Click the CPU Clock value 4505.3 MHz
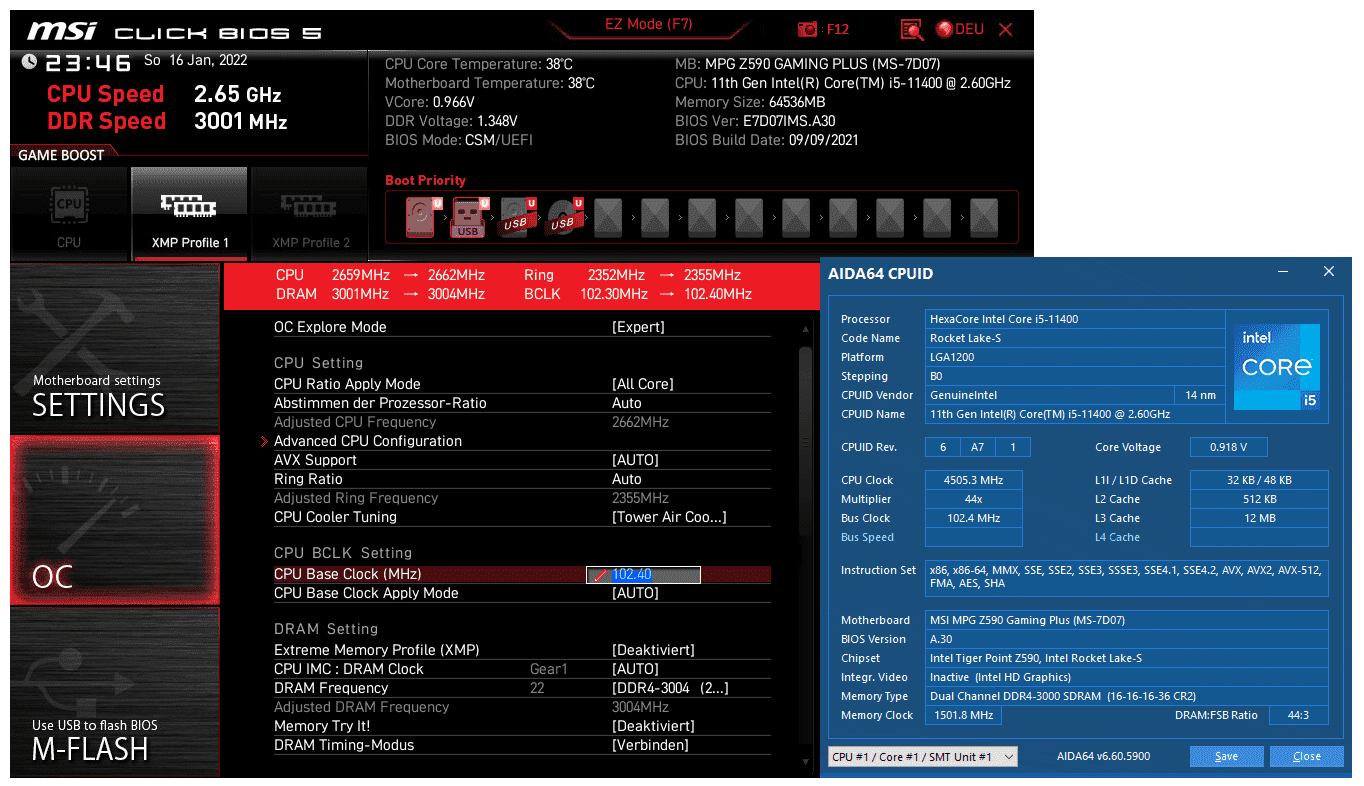The height and width of the screenshot is (786, 1364). pos(974,480)
